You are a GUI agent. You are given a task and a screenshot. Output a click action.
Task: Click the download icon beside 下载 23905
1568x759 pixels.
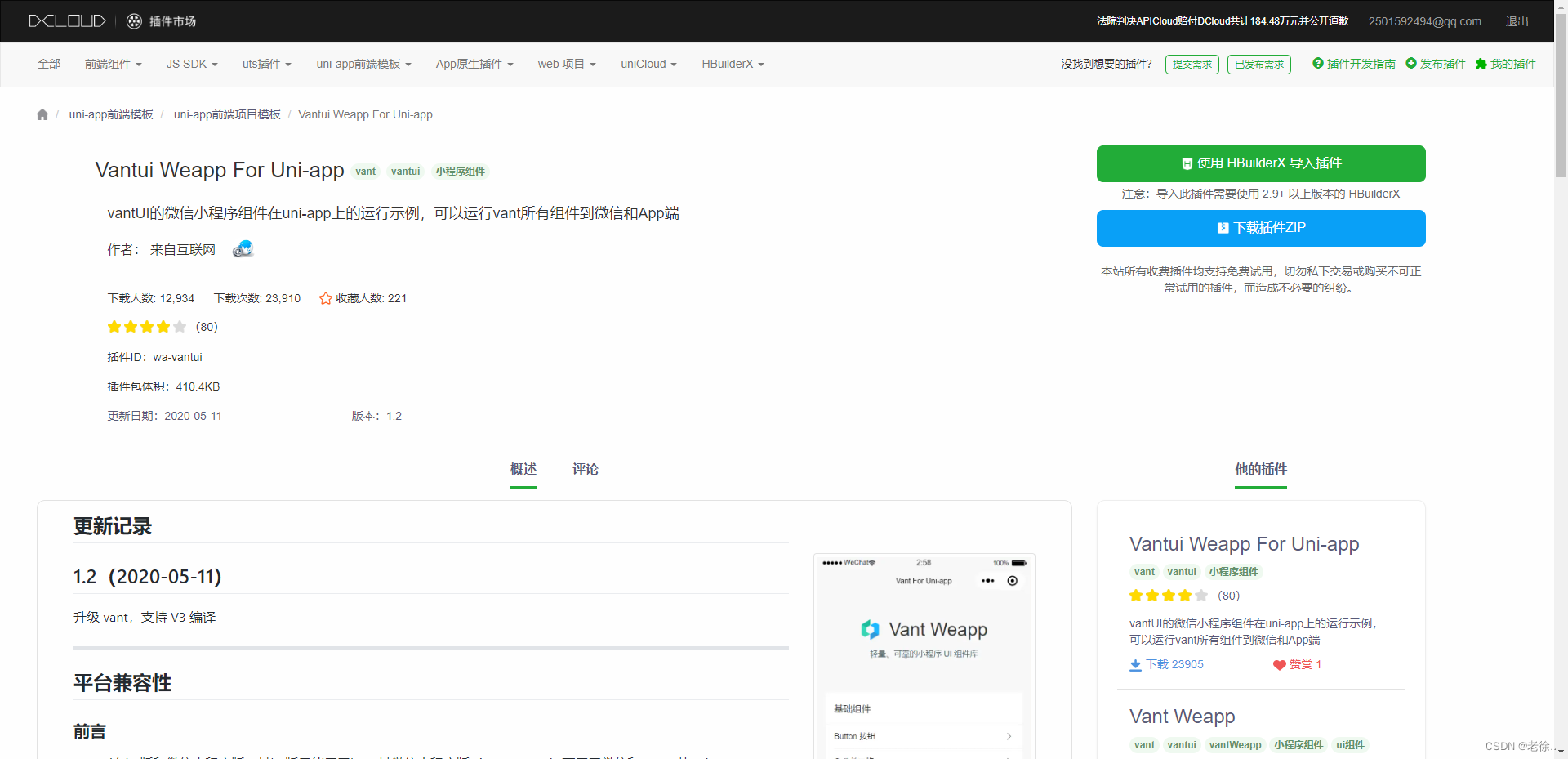[x=1135, y=665]
